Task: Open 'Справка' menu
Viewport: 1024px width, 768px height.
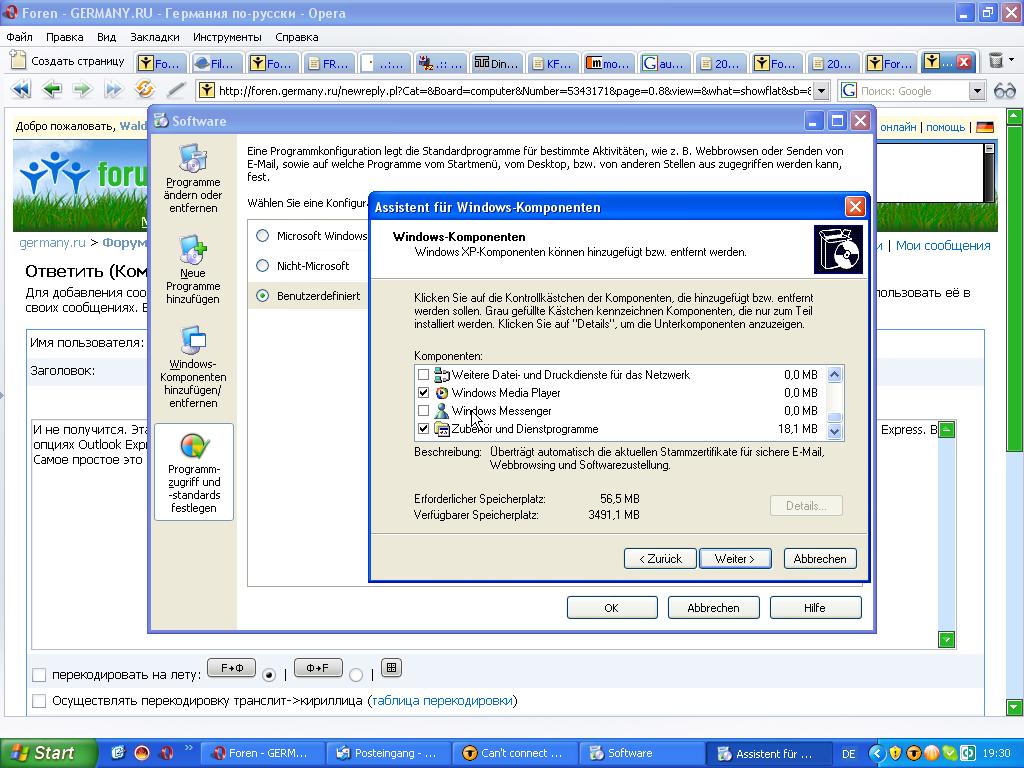Action: coord(296,37)
